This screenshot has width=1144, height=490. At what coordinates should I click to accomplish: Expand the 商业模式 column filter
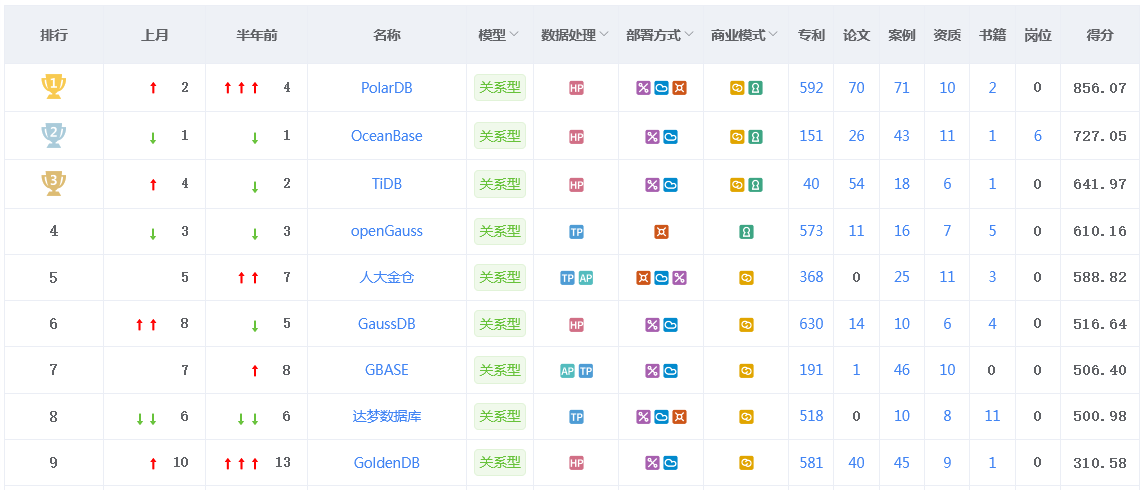(x=773, y=35)
